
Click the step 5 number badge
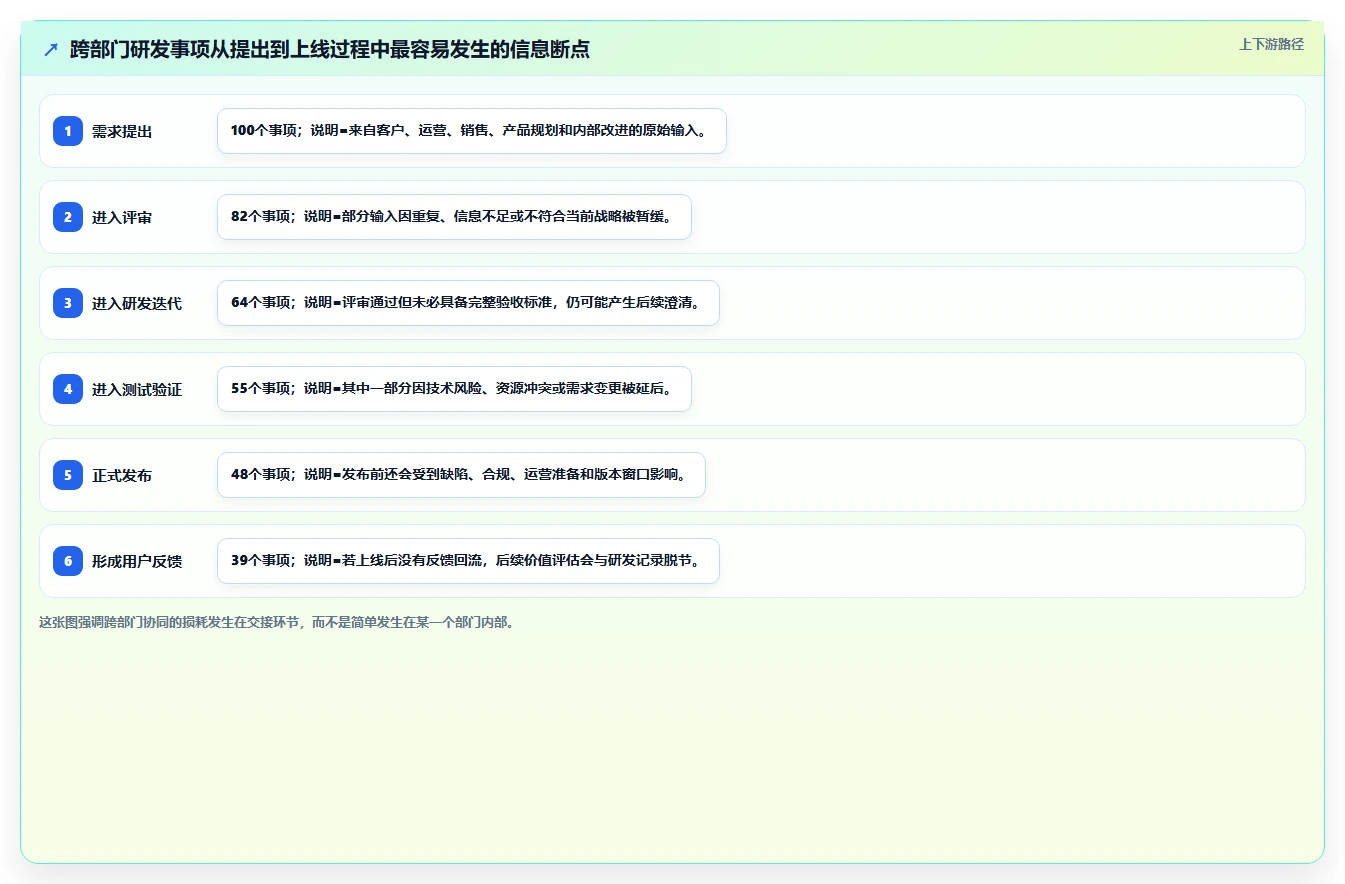pos(68,475)
